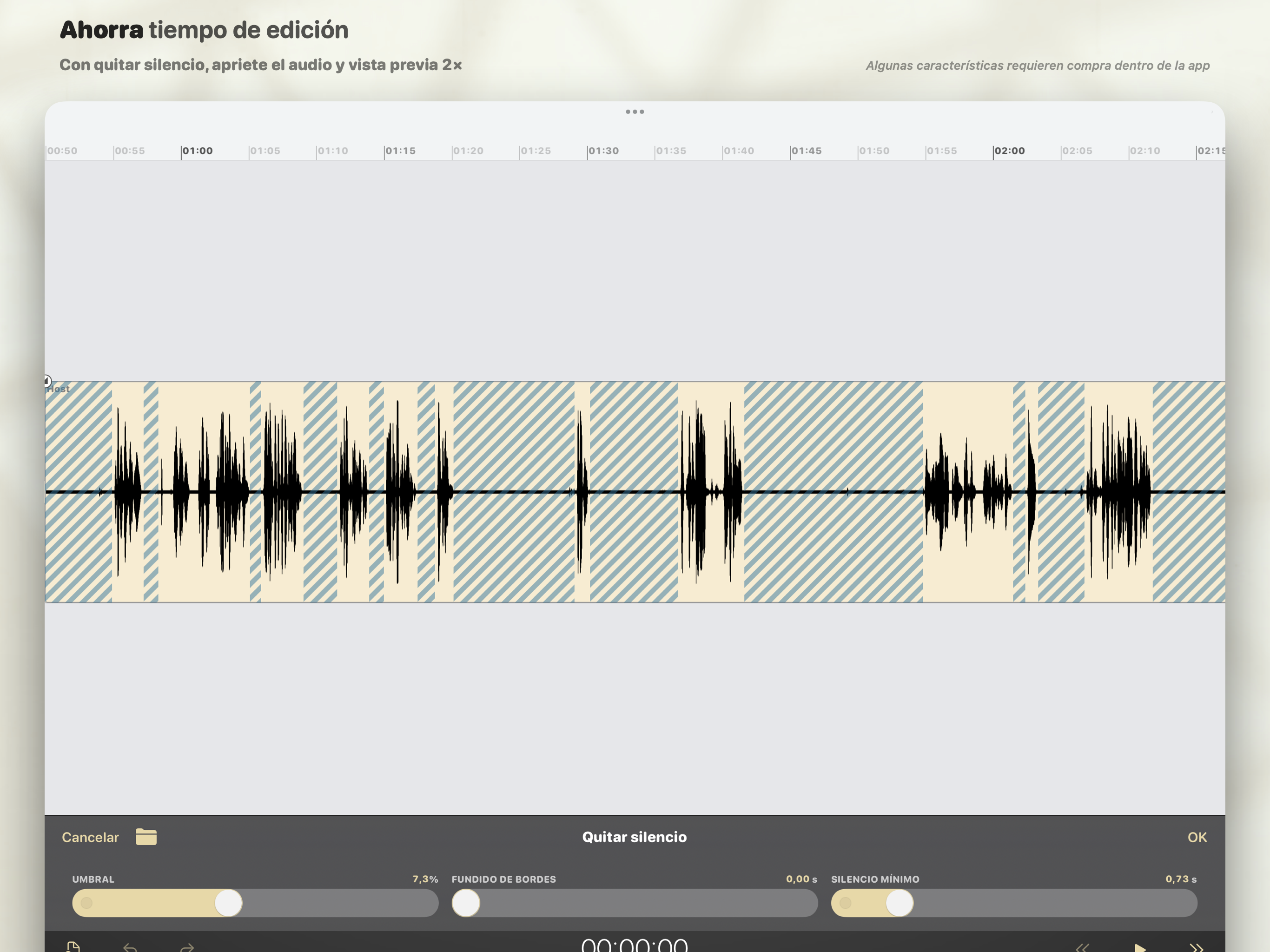Start playback with the play icon
Image resolution: width=1270 pixels, height=952 pixels.
pyautogui.click(x=1140, y=947)
